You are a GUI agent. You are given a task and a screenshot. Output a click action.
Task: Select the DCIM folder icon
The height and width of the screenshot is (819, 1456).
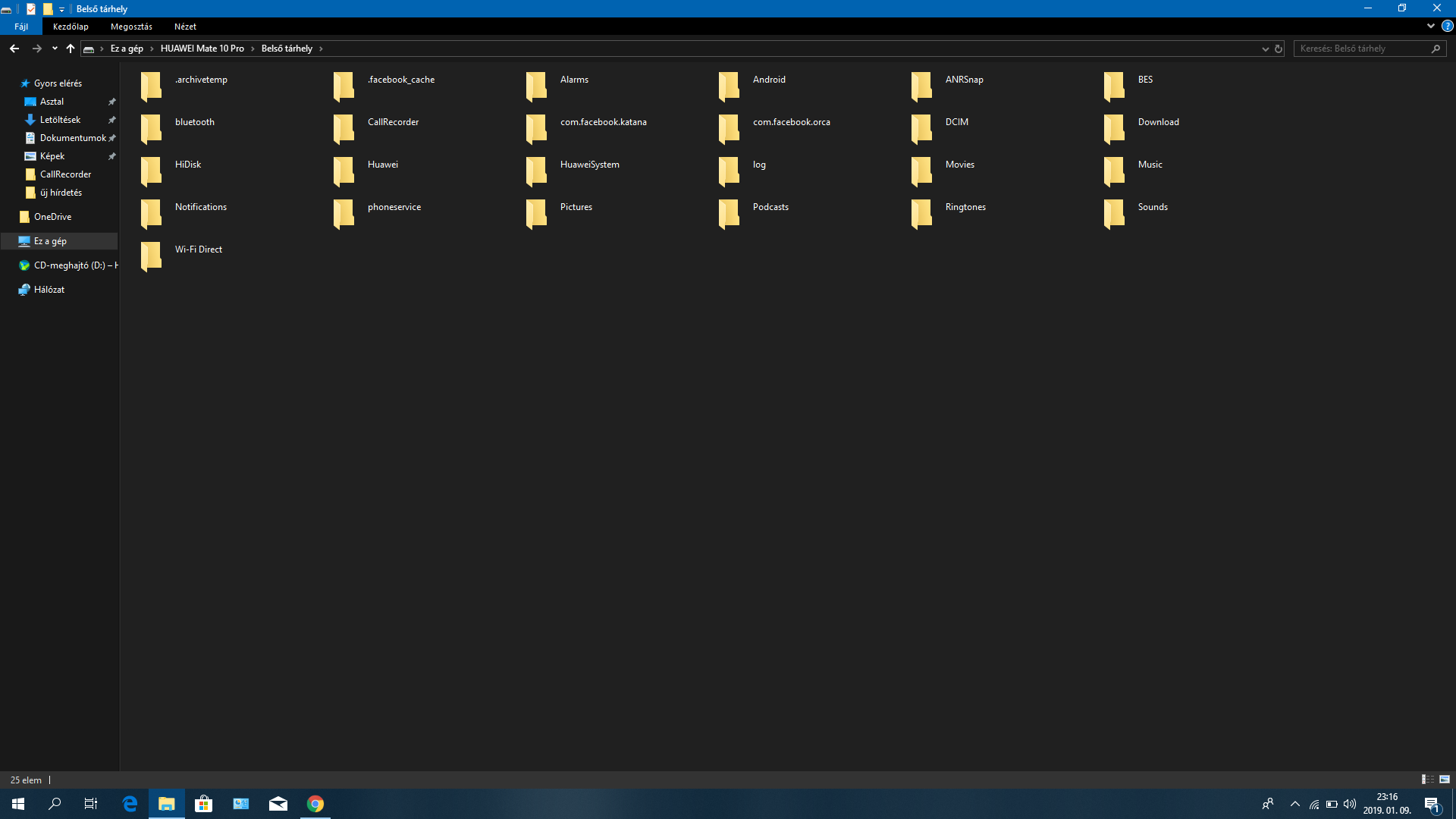click(921, 129)
